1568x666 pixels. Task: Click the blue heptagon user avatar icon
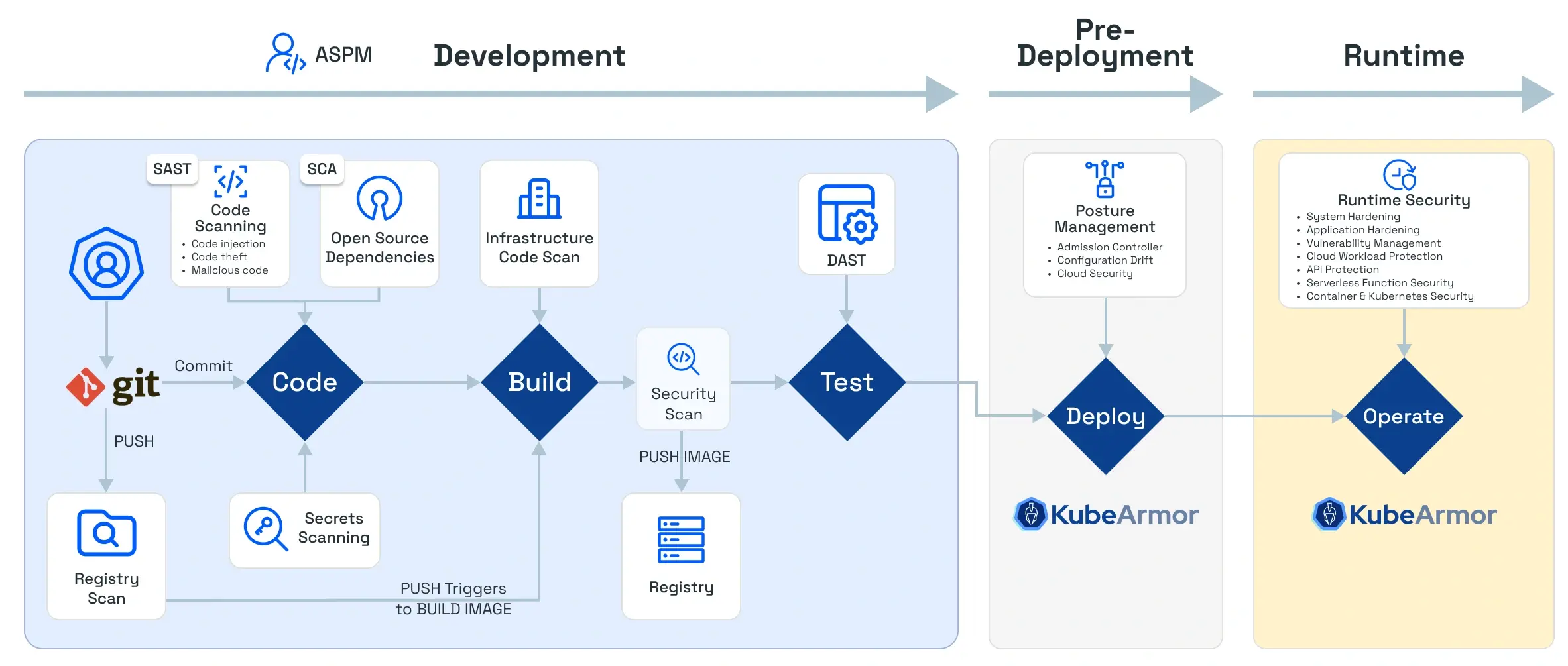tap(106, 264)
